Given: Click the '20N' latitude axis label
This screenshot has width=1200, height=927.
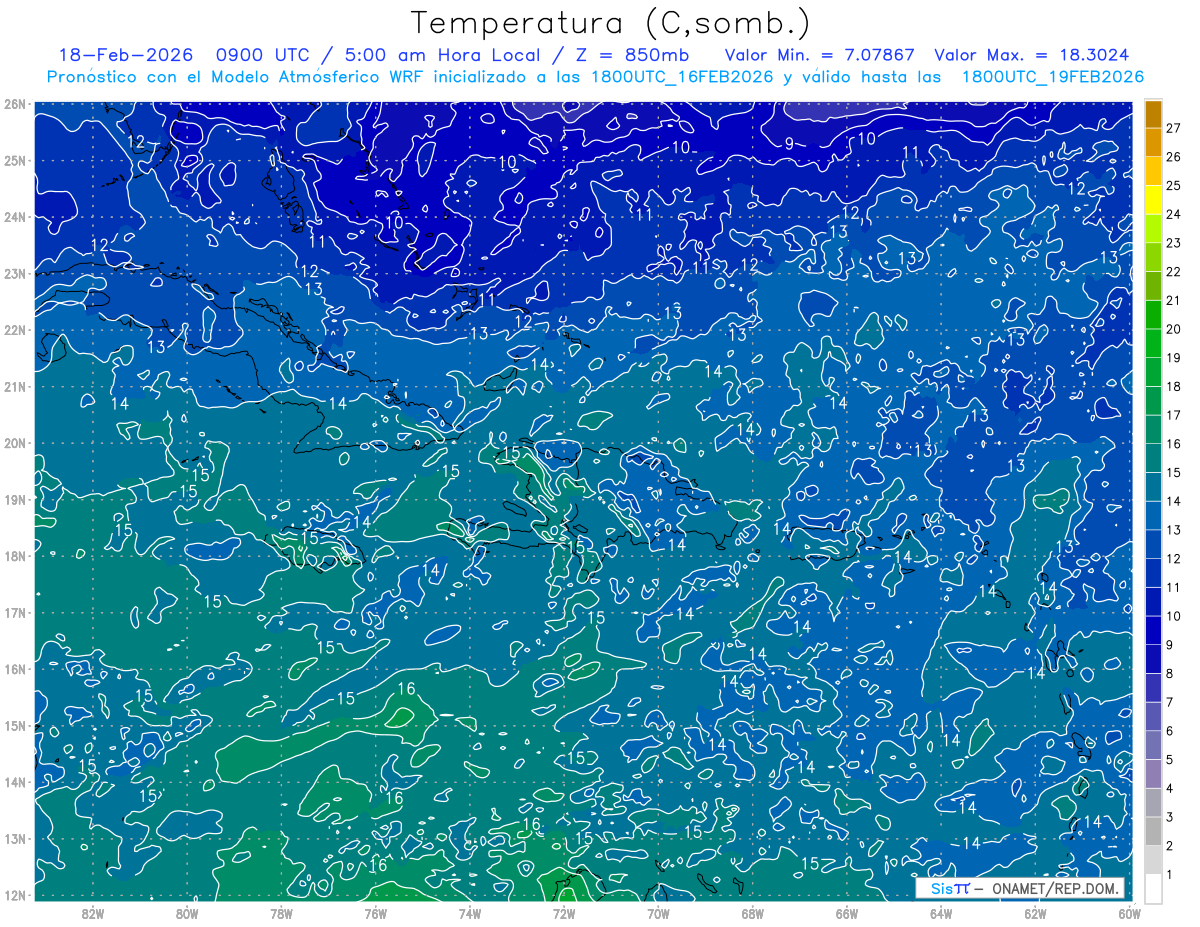Looking at the screenshot, I should [14, 443].
